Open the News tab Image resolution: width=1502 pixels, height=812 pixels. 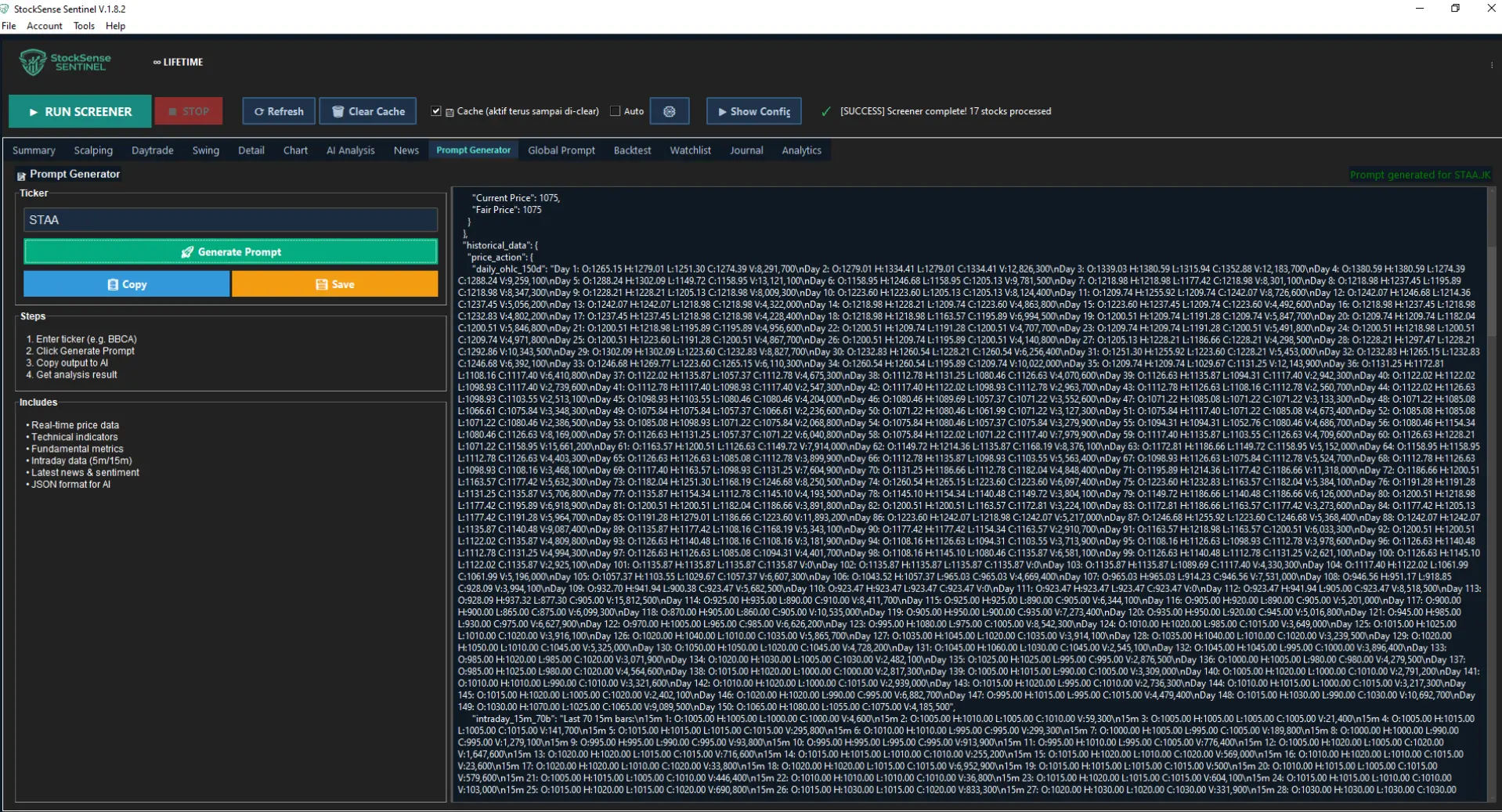(x=406, y=150)
